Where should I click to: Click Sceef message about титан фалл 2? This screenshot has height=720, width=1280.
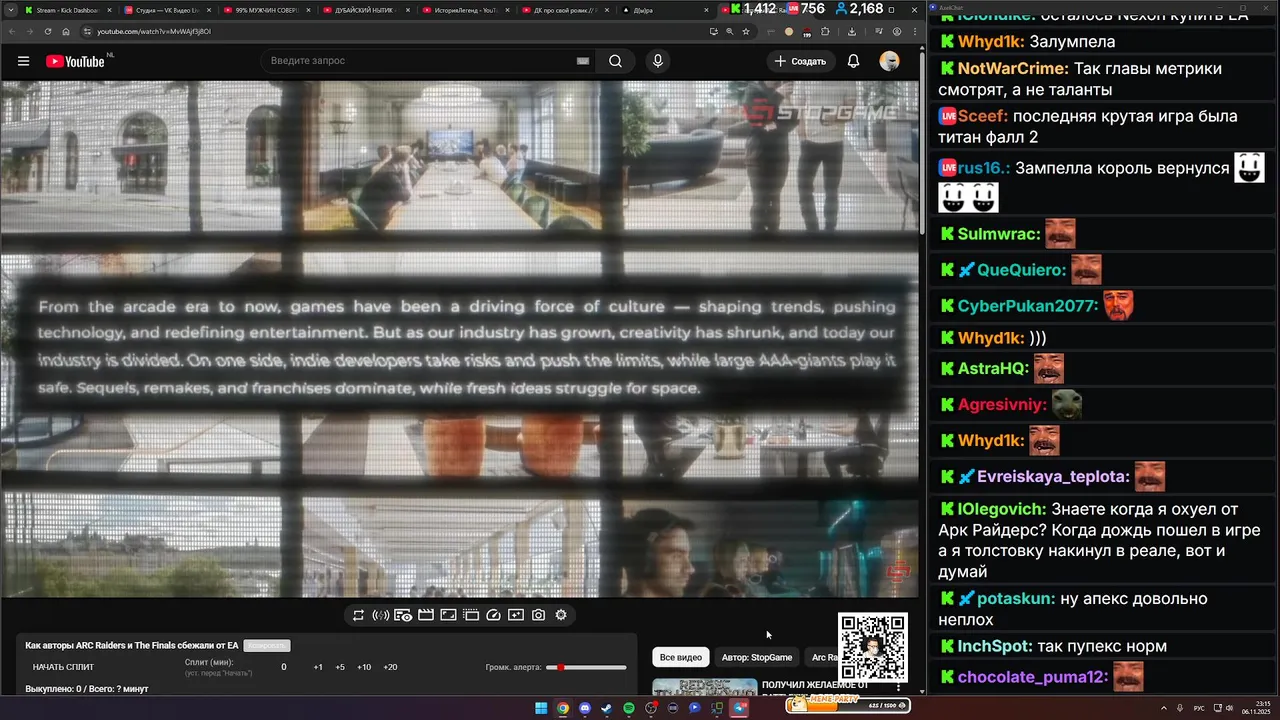1089,127
